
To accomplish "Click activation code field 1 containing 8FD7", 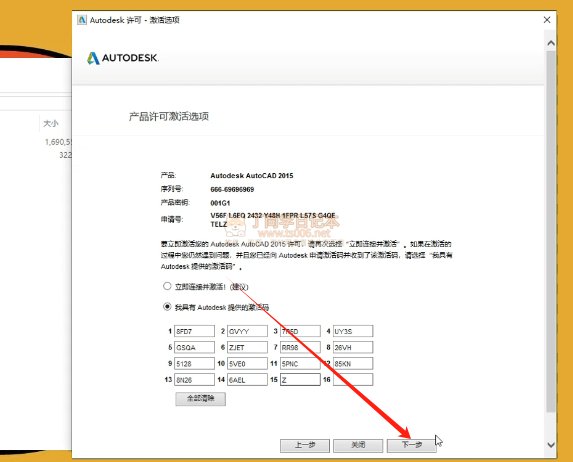I will tap(194, 331).
